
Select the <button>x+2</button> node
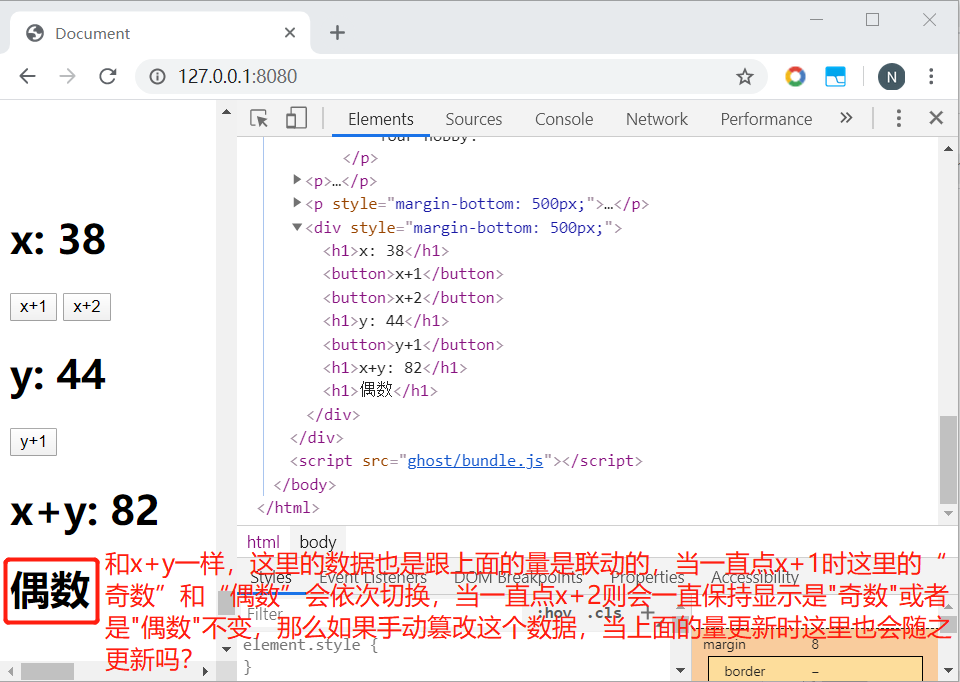(413, 298)
